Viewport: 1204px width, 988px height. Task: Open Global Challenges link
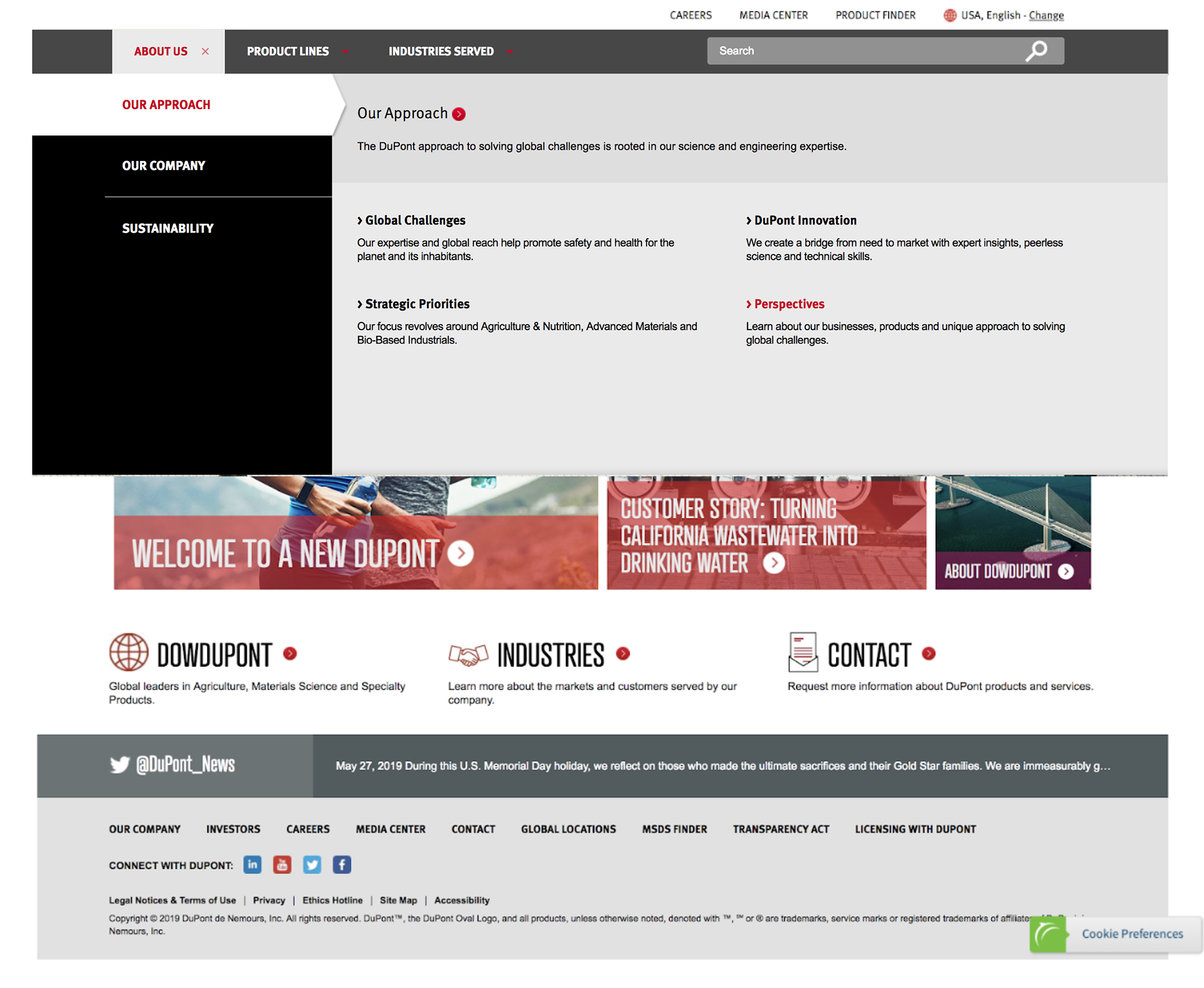click(411, 220)
